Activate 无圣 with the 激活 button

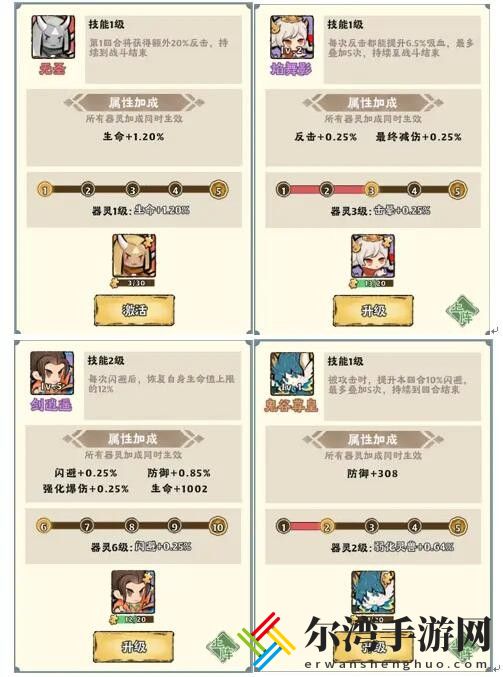(134, 310)
